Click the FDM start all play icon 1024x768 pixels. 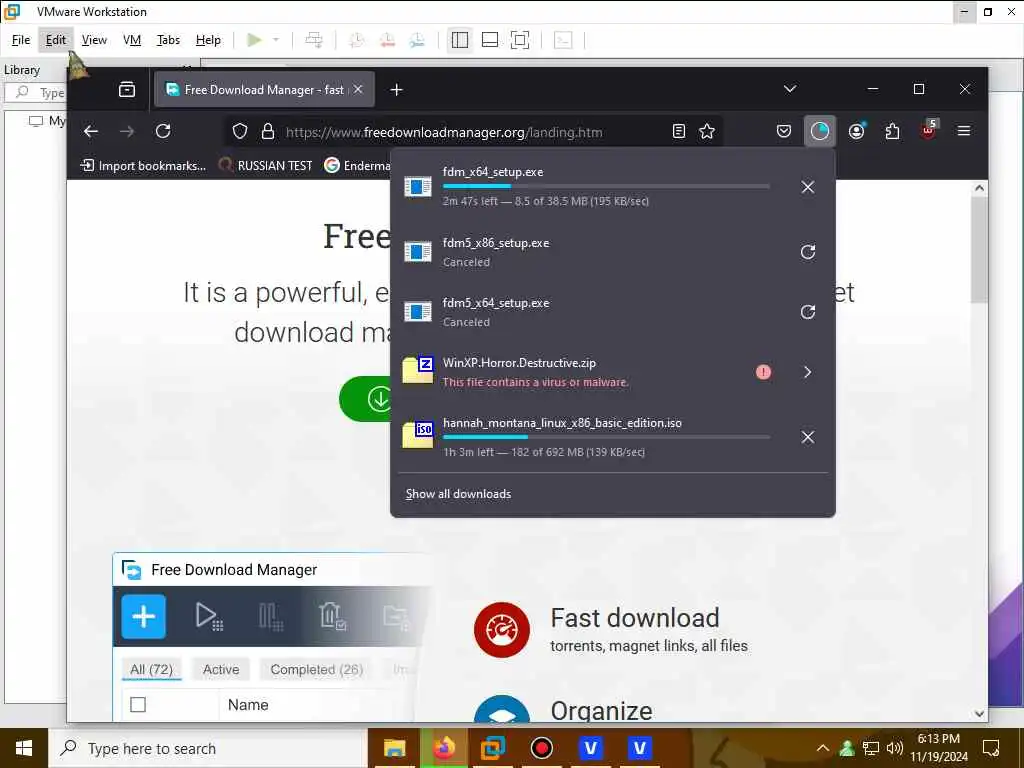208,616
